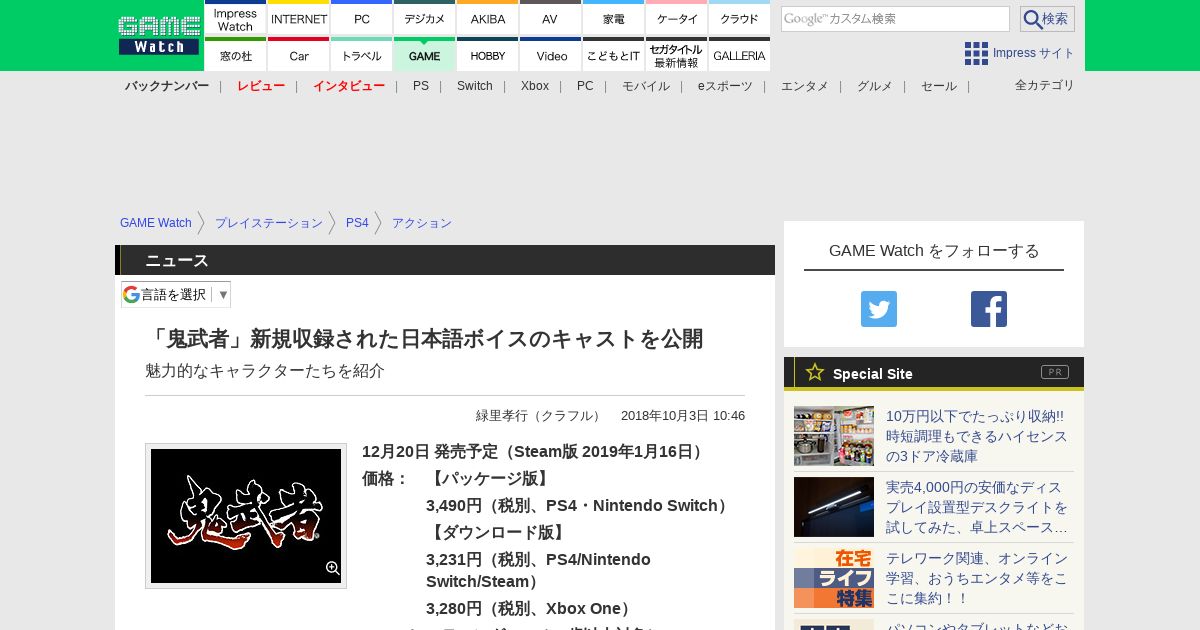Click the magnifier search button

pyautogui.click(x=1047, y=19)
